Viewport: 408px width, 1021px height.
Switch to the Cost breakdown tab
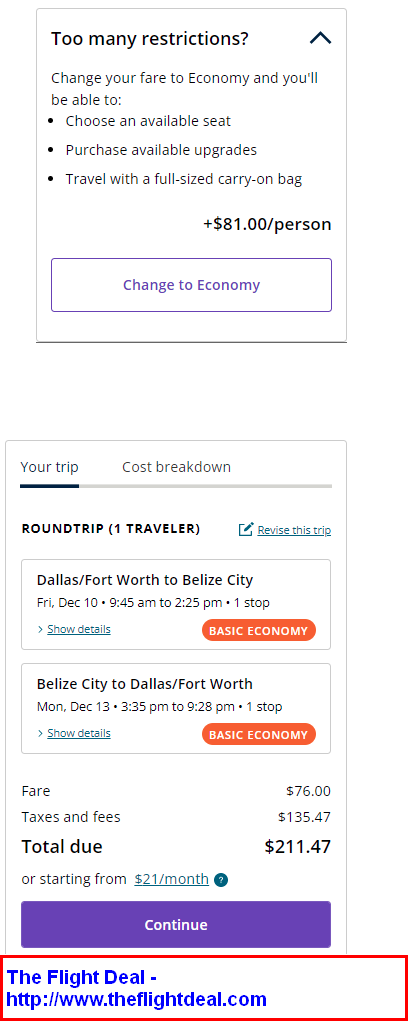coord(176,467)
